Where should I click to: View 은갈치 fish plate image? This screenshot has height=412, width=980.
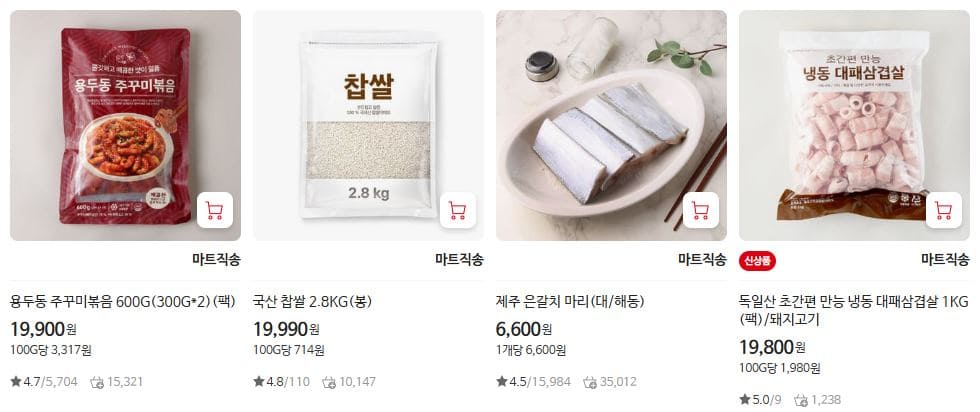pyautogui.click(x=611, y=125)
